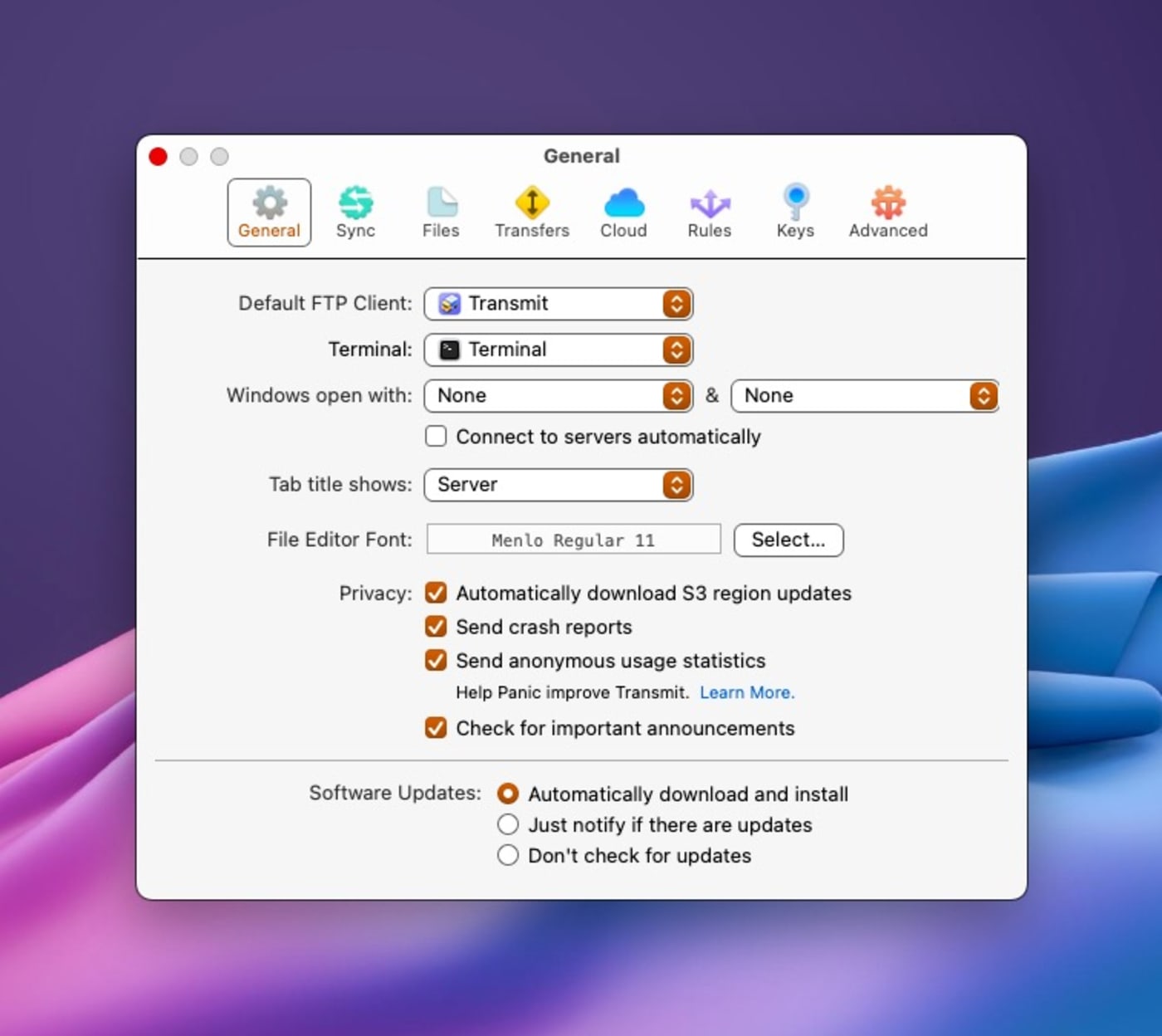Open the Advanced preferences

[x=887, y=212]
